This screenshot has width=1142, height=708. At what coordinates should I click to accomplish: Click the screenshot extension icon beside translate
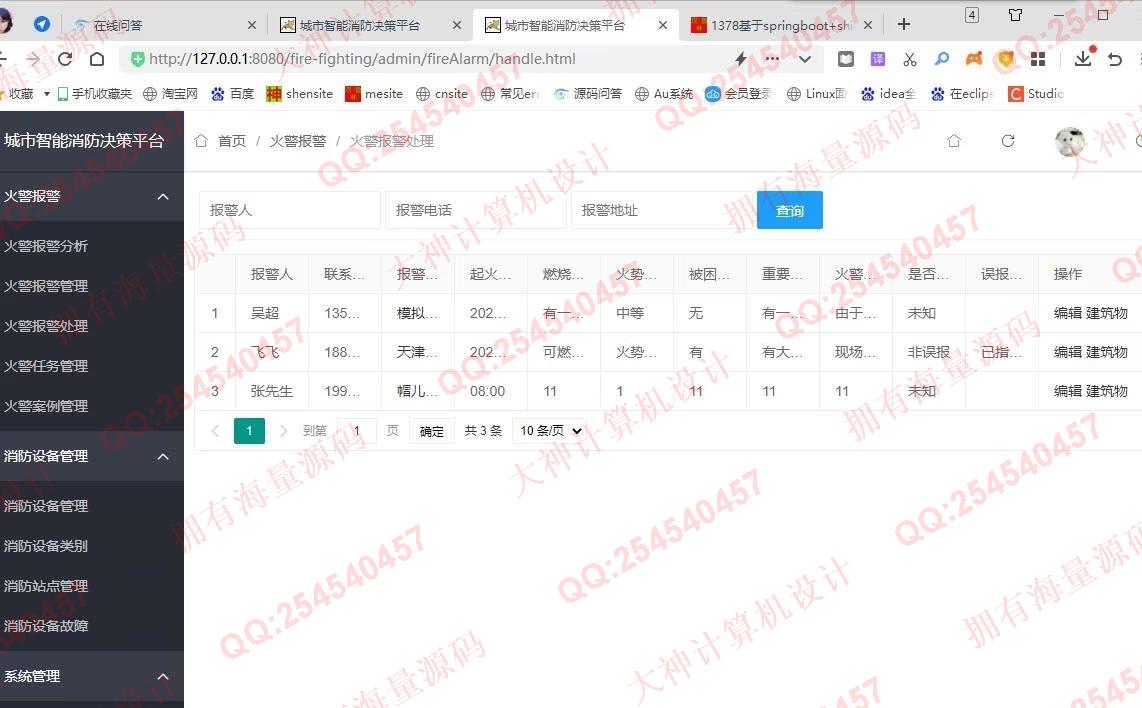point(846,59)
